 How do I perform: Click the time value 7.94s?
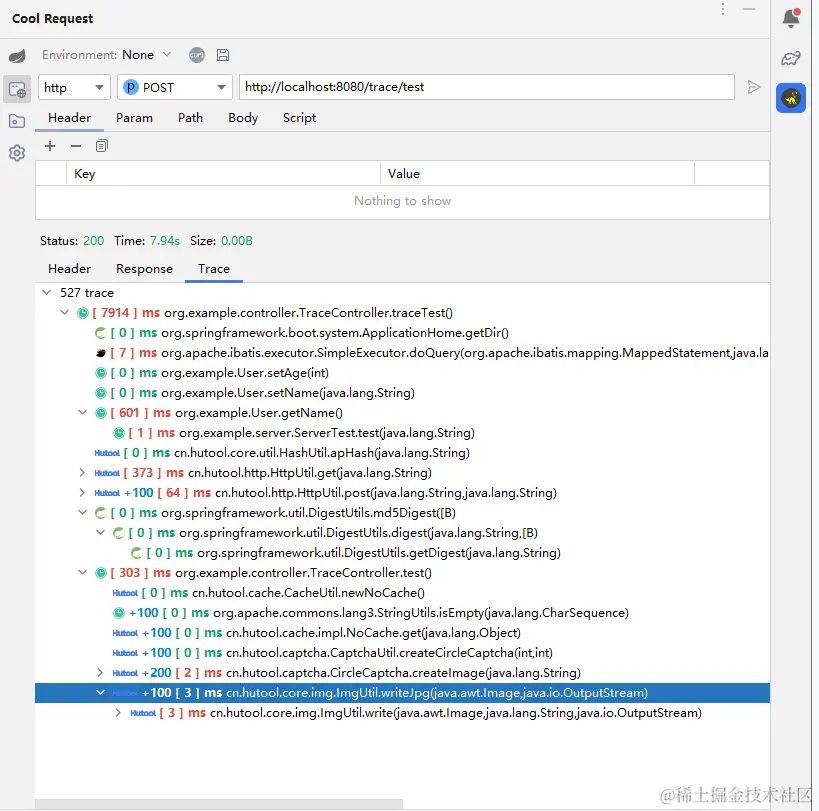click(x=165, y=241)
